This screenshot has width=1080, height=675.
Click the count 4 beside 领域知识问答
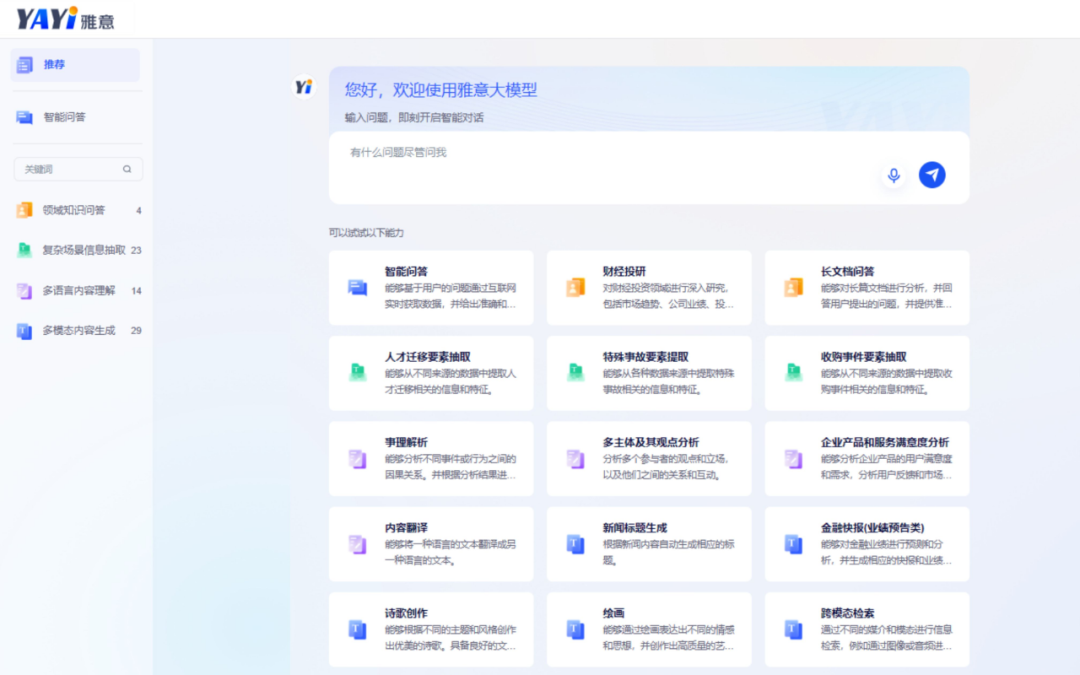138,211
